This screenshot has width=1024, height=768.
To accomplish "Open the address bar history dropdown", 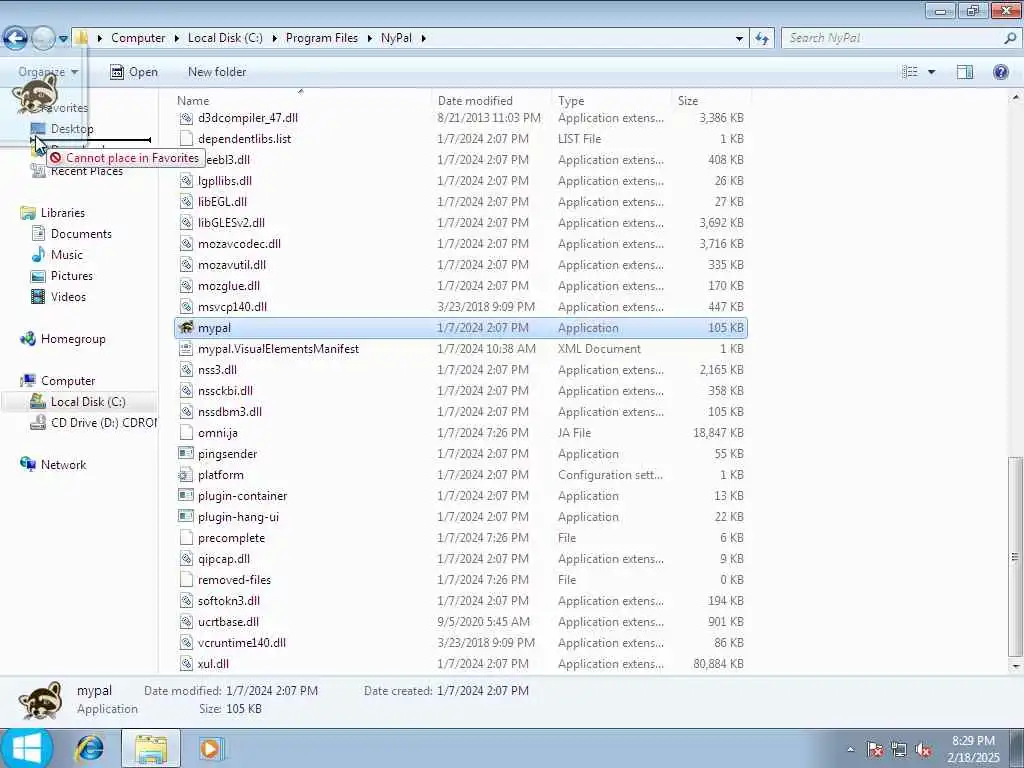I will 739,39.
